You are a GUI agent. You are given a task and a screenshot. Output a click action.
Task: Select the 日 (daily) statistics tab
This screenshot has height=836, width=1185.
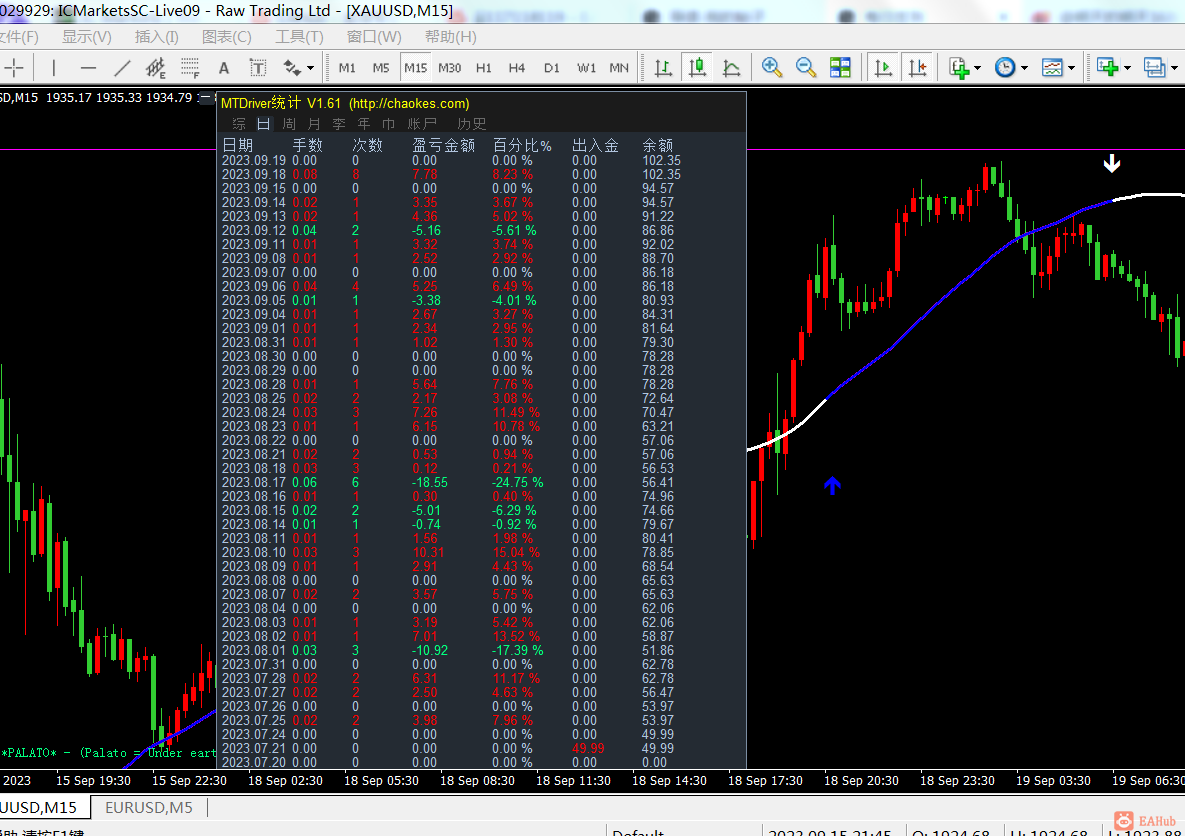[x=263, y=124]
